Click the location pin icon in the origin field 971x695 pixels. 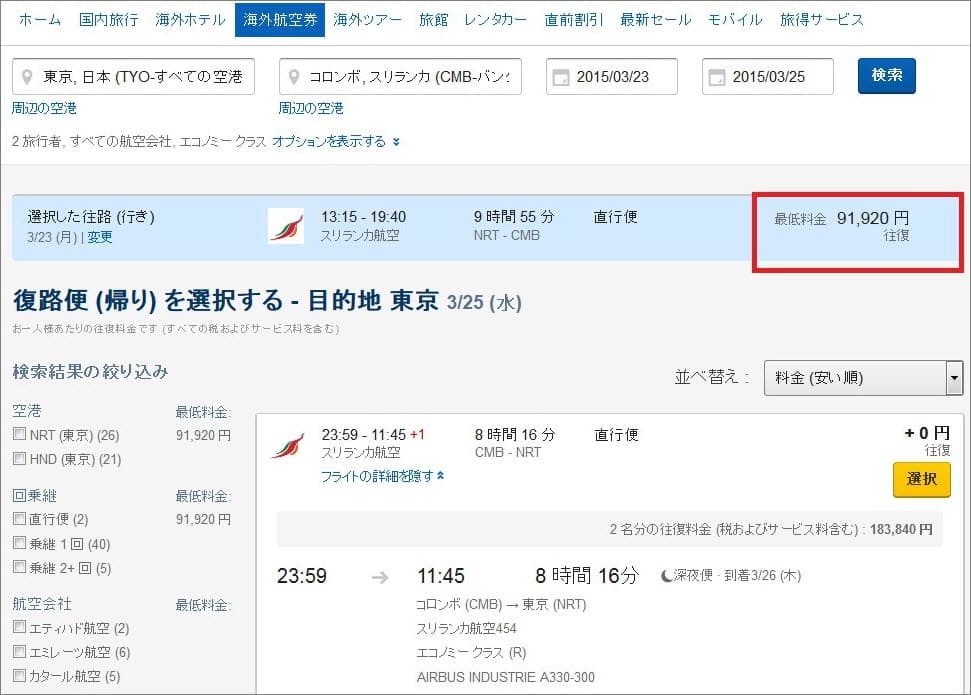(x=28, y=77)
